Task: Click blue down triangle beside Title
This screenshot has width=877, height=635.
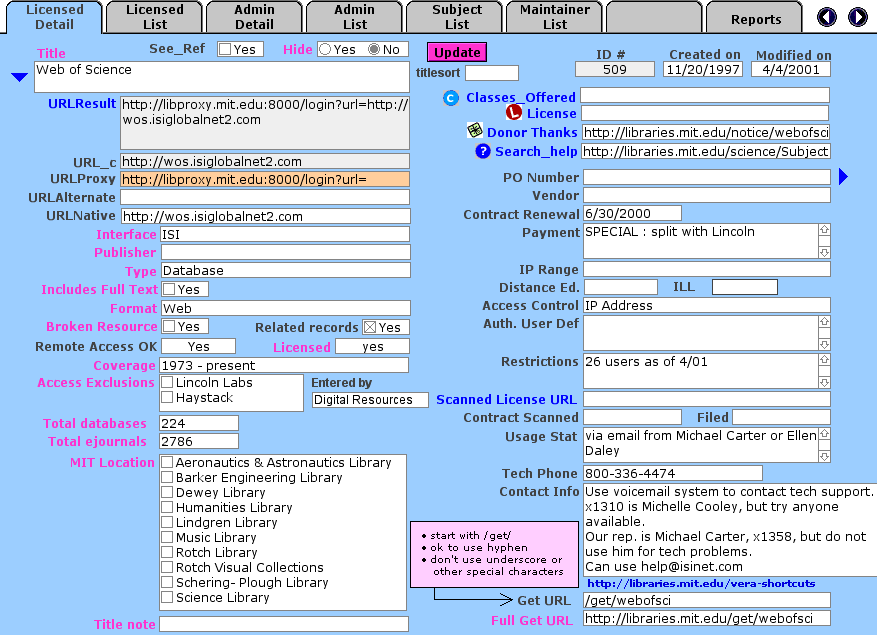Action: (x=17, y=77)
